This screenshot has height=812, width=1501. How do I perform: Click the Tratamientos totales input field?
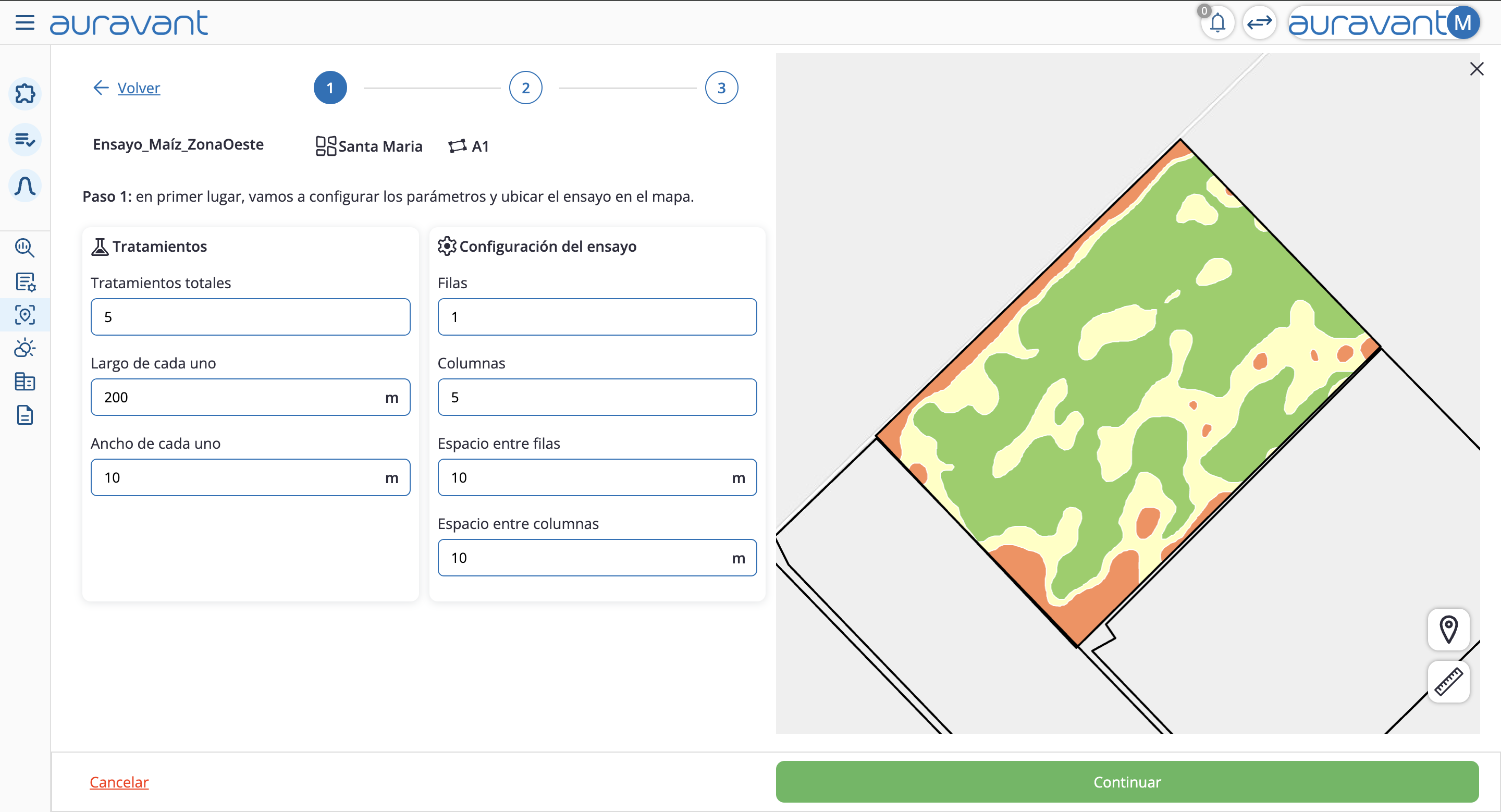pos(250,317)
